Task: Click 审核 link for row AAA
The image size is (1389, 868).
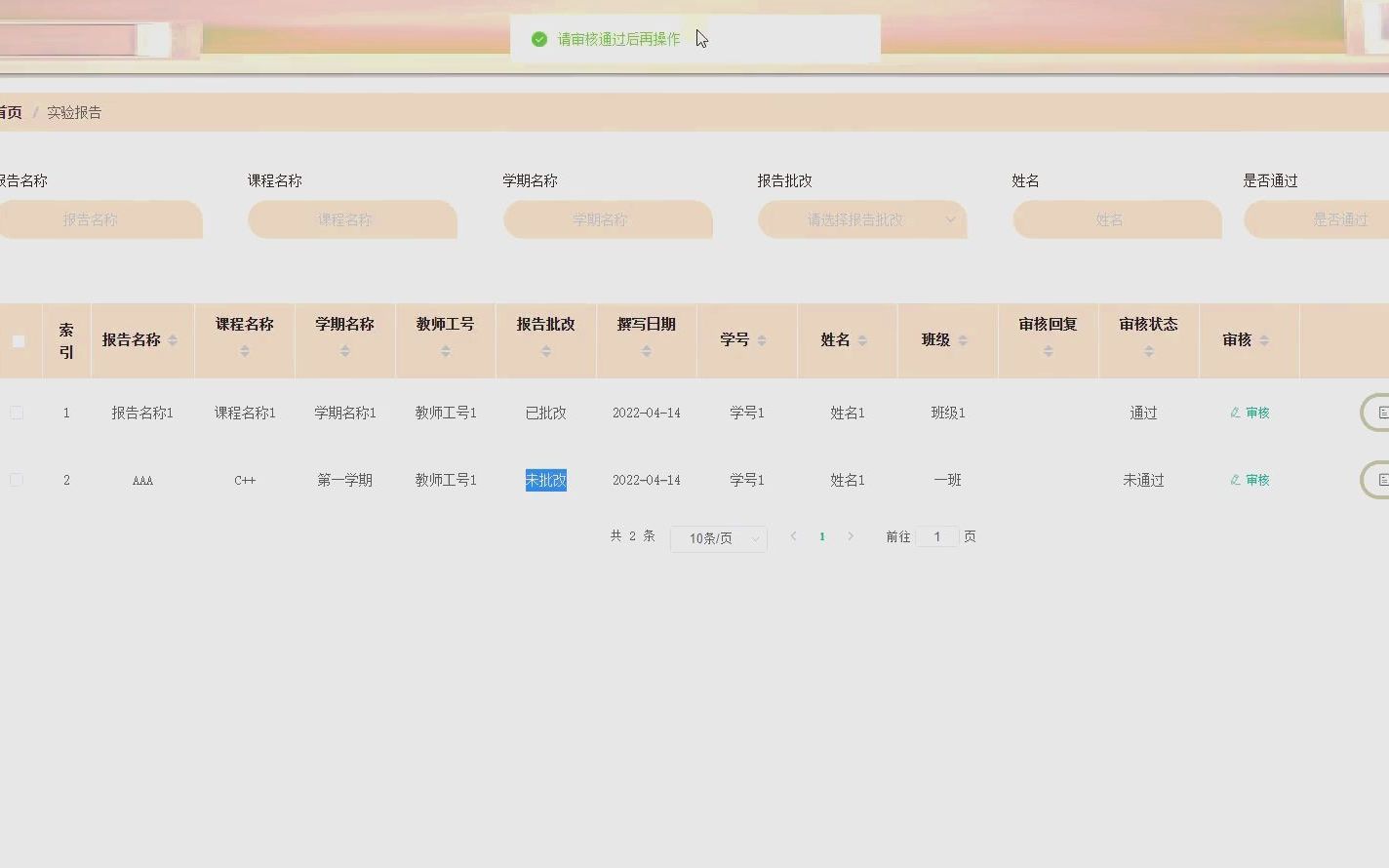Action: pyautogui.click(x=1250, y=480)
